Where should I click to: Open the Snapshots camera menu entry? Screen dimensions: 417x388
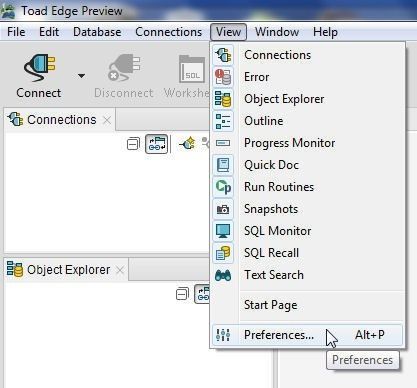pyautogui.click(x=307, y=209)
